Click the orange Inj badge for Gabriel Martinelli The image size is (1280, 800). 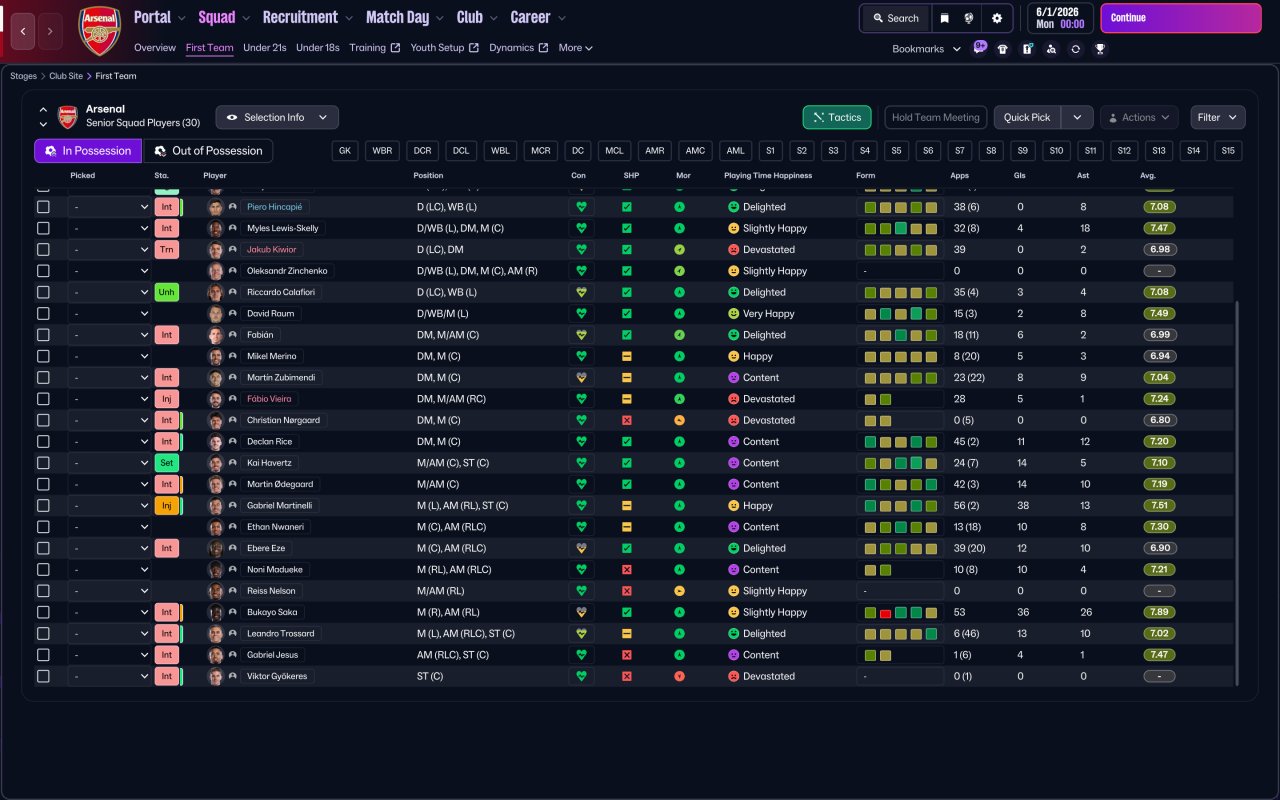tap(166, 506)
